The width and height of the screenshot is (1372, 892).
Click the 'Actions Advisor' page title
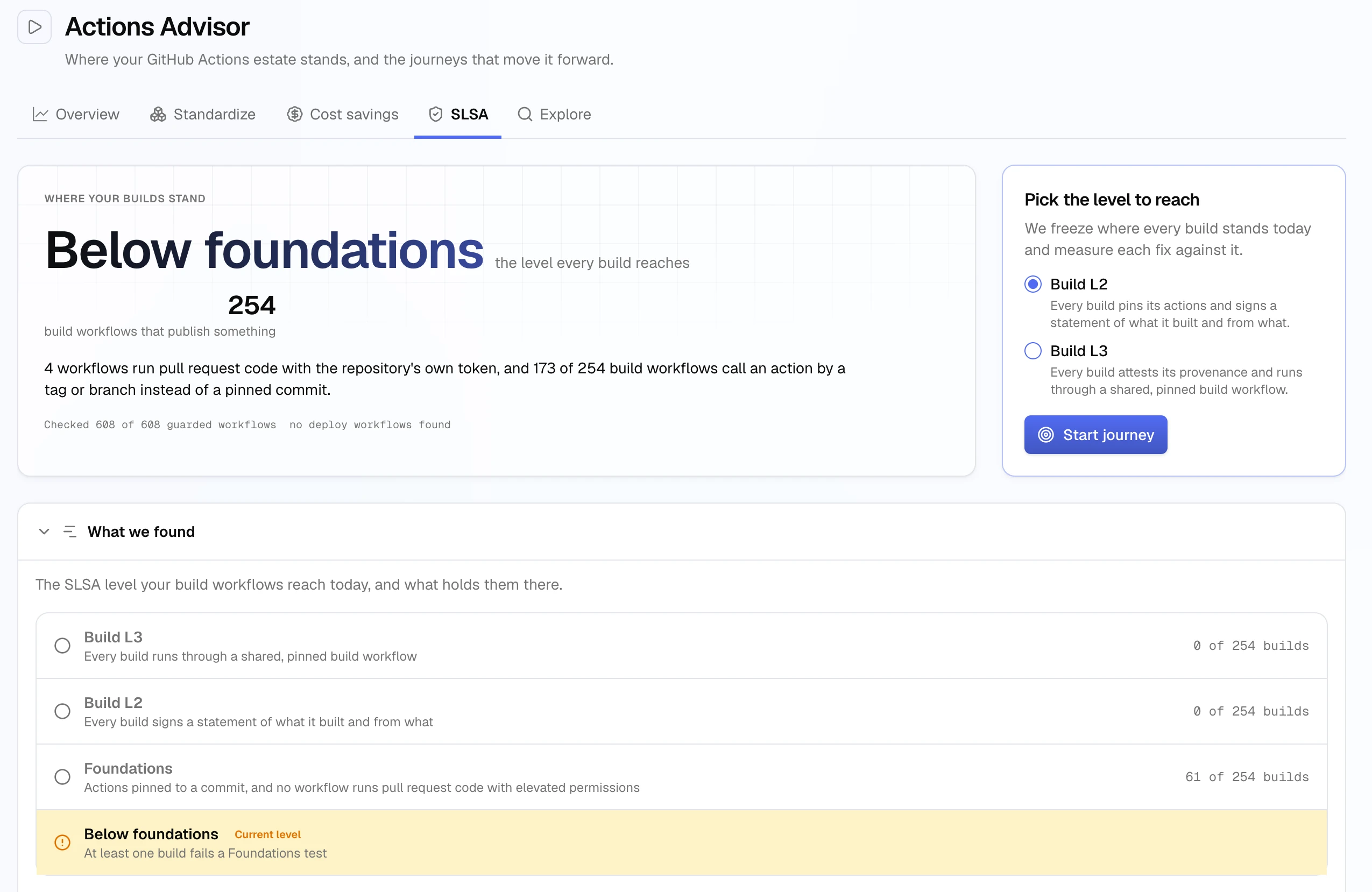pyautogui.click(x=157, y=26)
